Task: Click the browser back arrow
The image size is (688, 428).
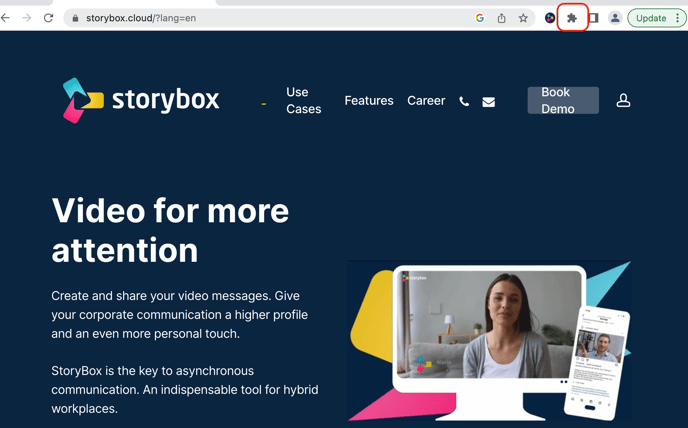Action: (x=5, y=18)
